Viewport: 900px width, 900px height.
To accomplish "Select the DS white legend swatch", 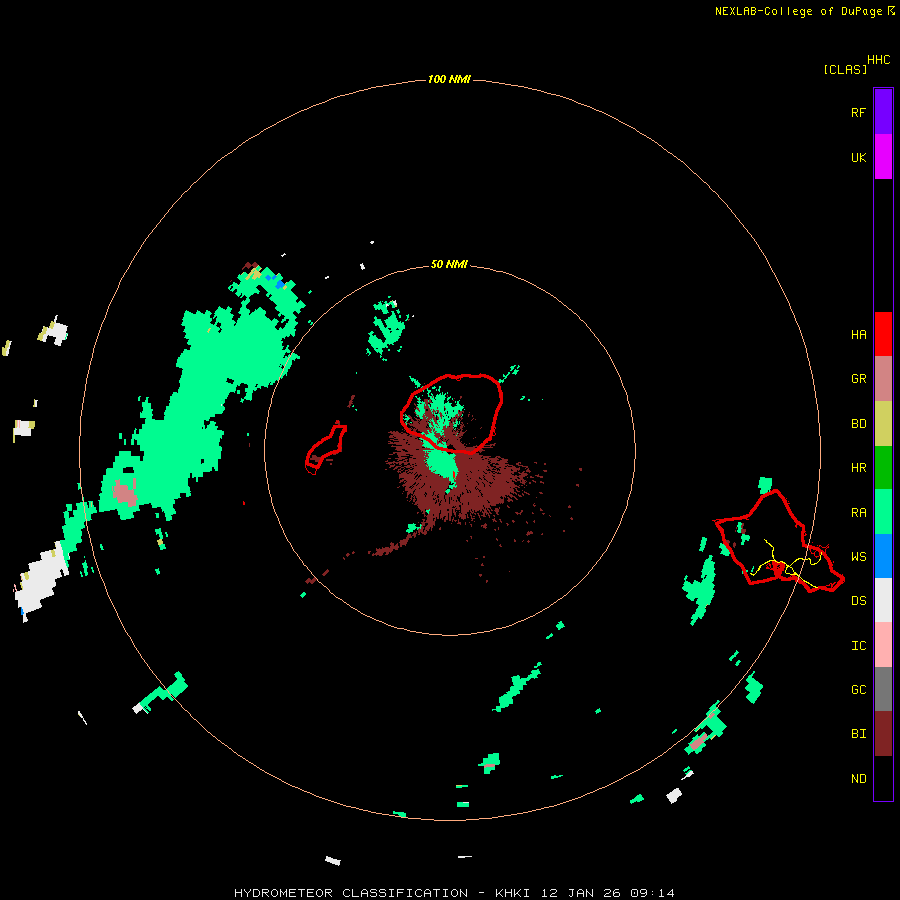I will pyautogui.click(x=883, y=600).
